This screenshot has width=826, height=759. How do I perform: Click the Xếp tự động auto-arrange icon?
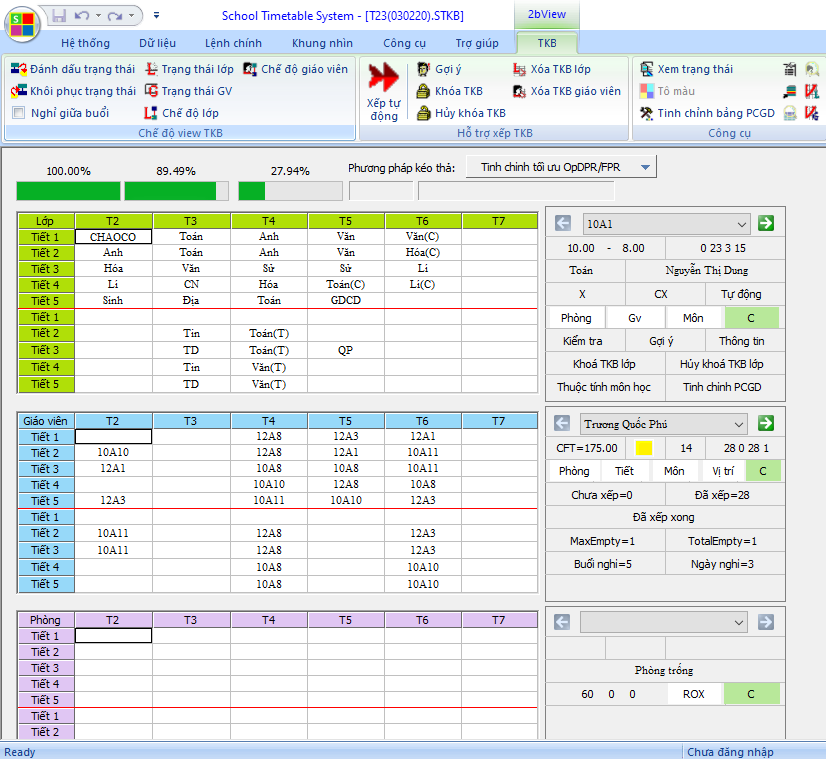click(382, 88)
